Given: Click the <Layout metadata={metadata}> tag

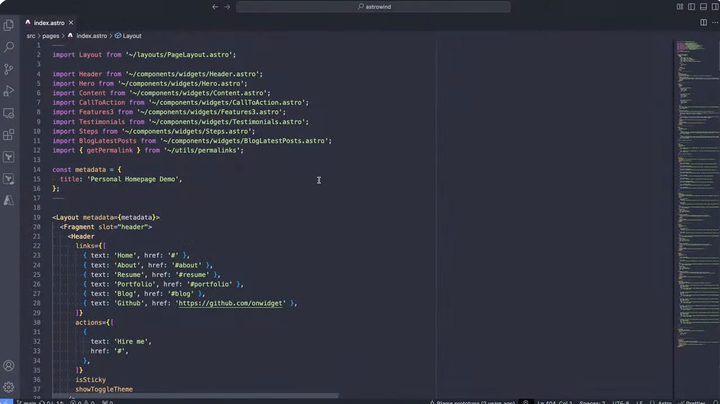Looking at the screenshot, I should (x=106, y=218).
